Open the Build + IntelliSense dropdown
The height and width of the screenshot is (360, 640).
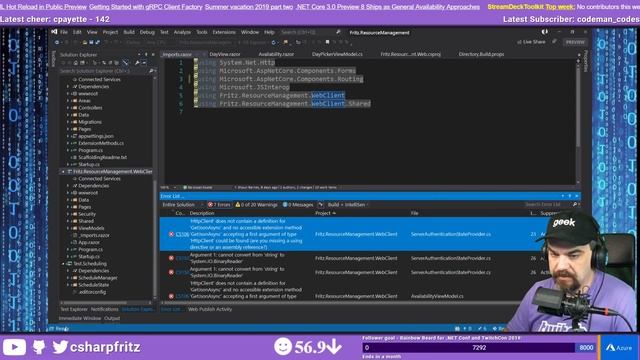pos(348,204)
